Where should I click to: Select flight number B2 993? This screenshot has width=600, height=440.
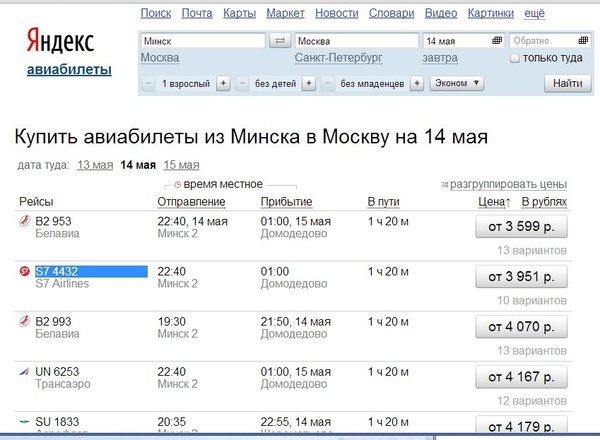pyautogui.click(x=53, y=321)
